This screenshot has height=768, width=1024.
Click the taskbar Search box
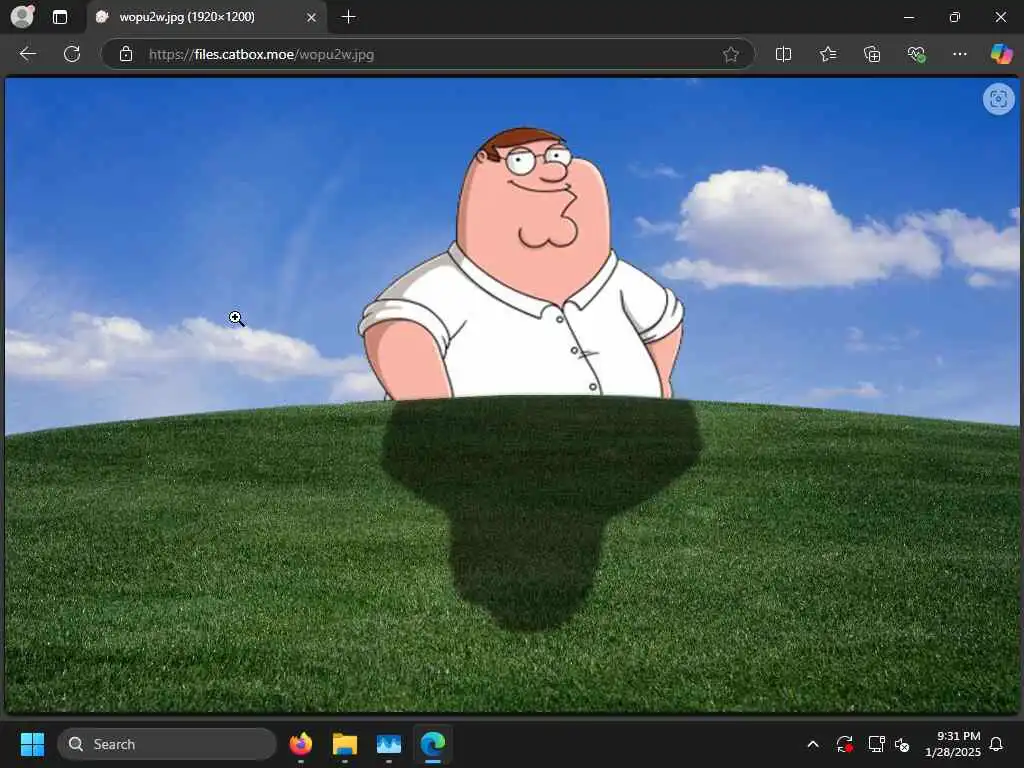coord(167,744)
